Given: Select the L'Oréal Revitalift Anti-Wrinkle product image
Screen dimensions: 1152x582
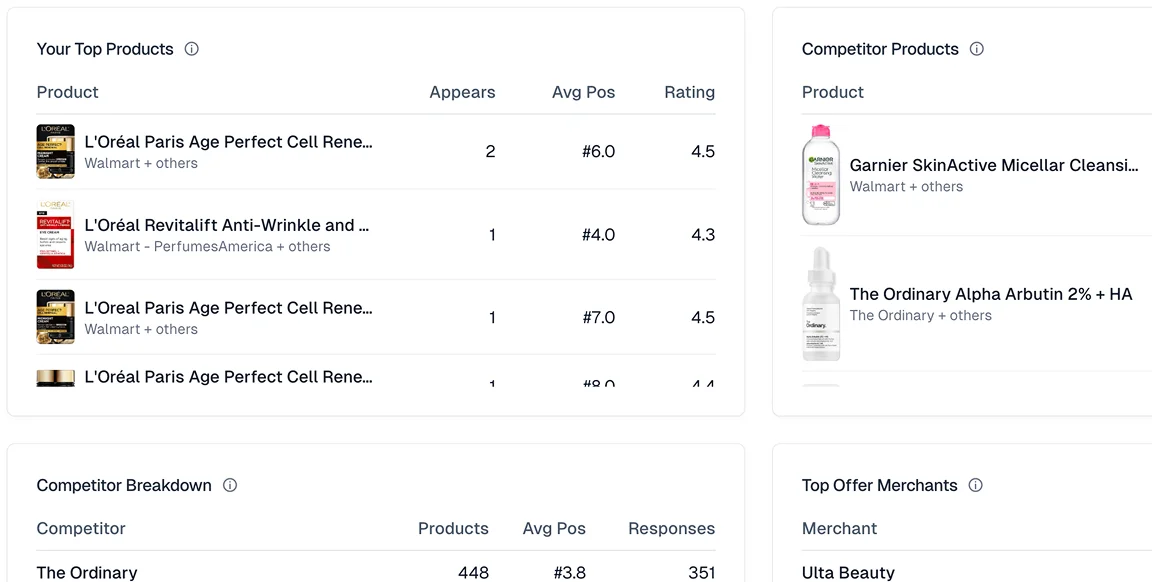Looking at the screenshot, I should coord(55,235).
